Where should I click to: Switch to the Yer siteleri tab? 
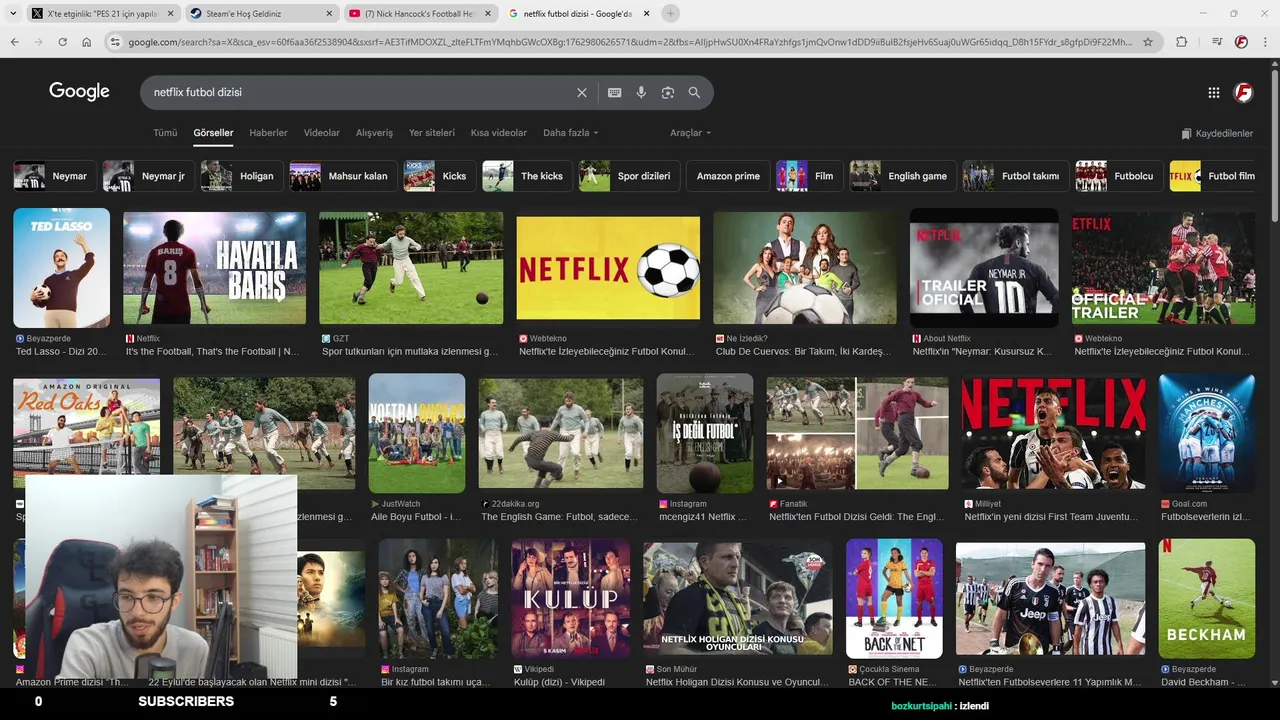(x=432, y=133)
